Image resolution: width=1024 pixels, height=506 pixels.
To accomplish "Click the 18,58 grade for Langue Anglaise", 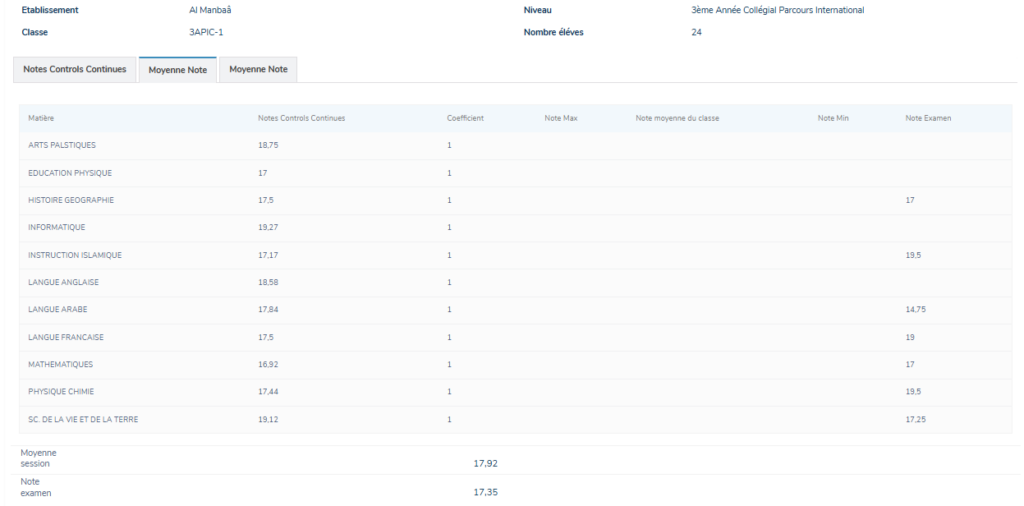I will (268, 282).
